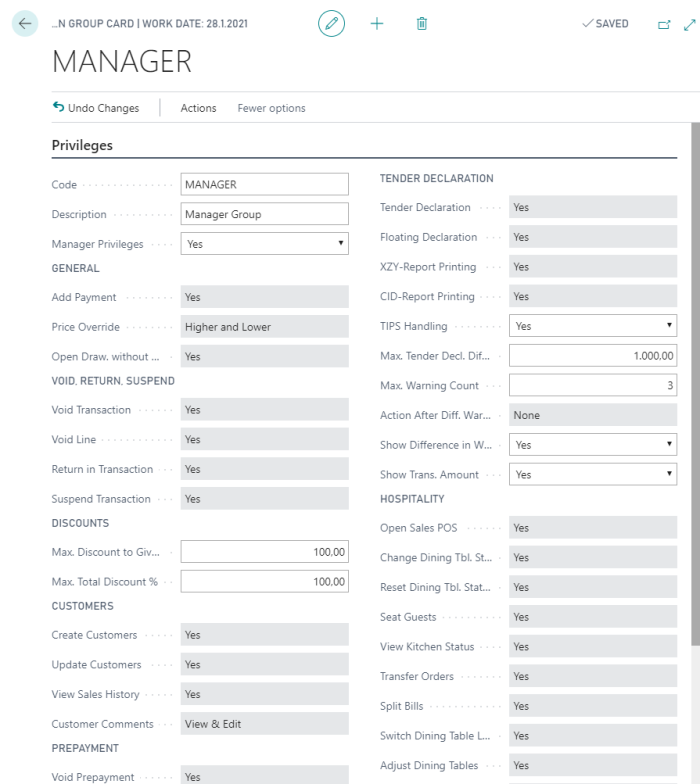This screenshot has height=784, width=700.
Task: Edit the Description field Manager Group
Action: click(264, 214)
